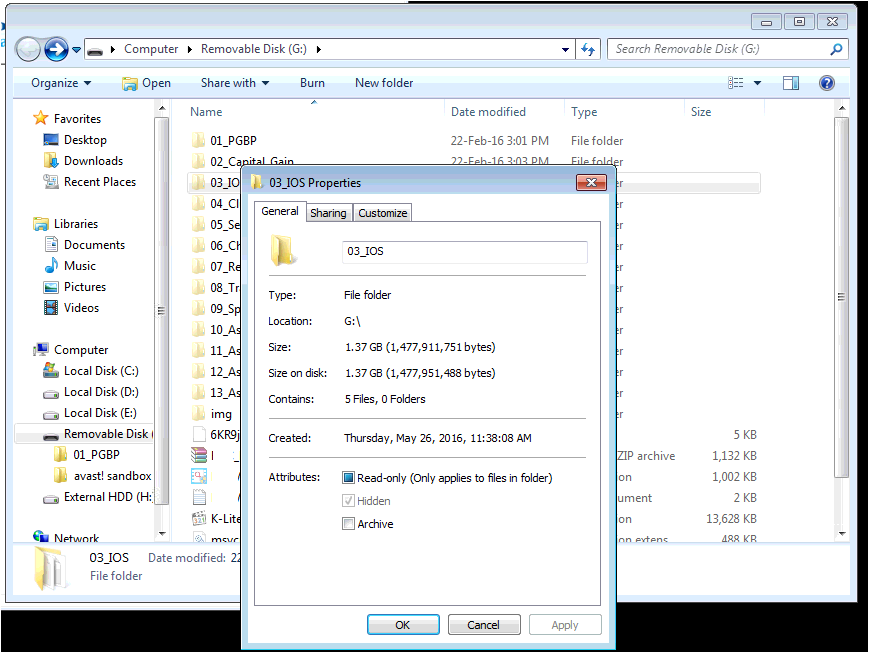
Task: Open the Organize dropdown menu
Action: [60, 83]
